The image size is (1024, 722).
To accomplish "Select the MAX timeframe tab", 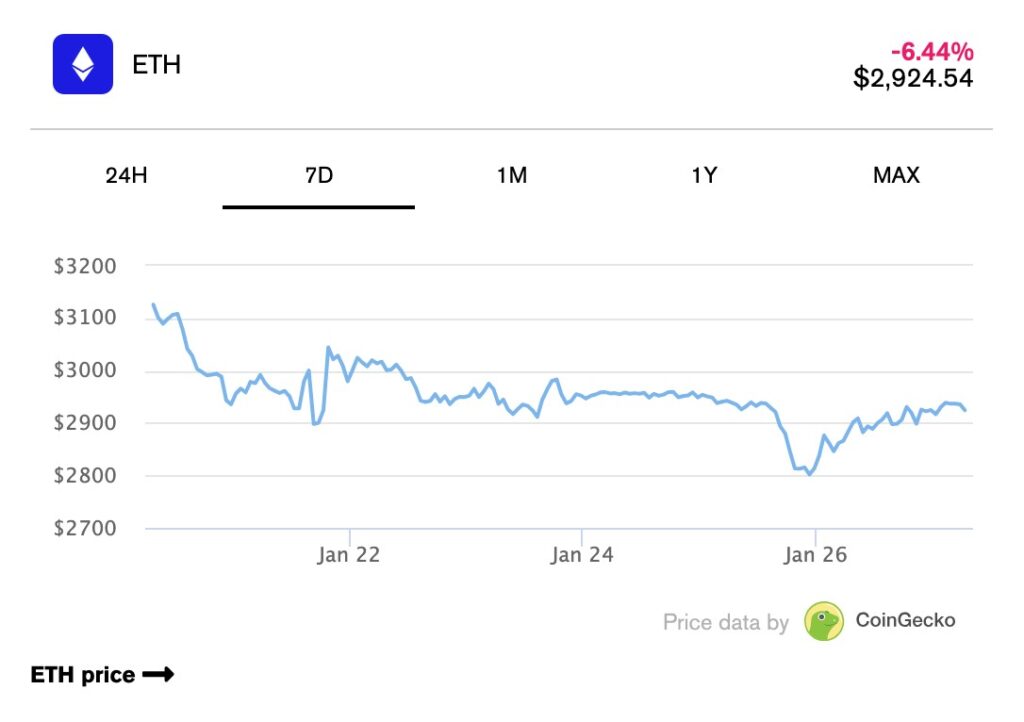I will (x=896, y=176).
